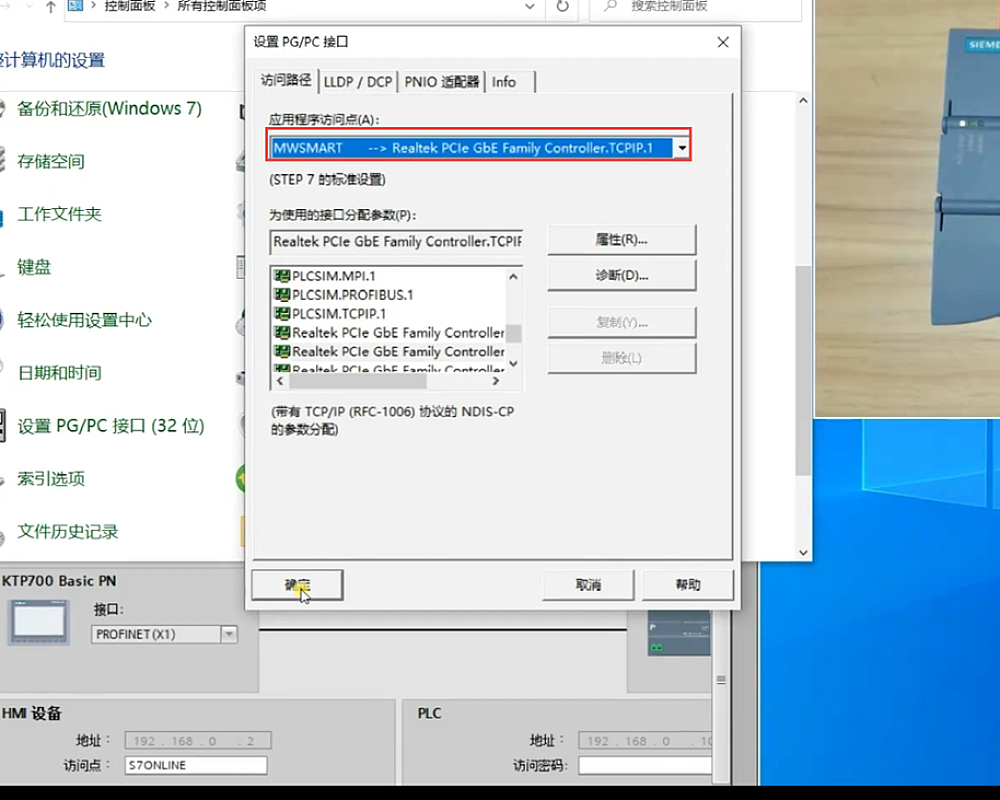The width and height of the screenshot is (1000, 800).
Task: Pick the PLCSIM.TCPIP.1 interface entry icon
Action: coord(281,314)
